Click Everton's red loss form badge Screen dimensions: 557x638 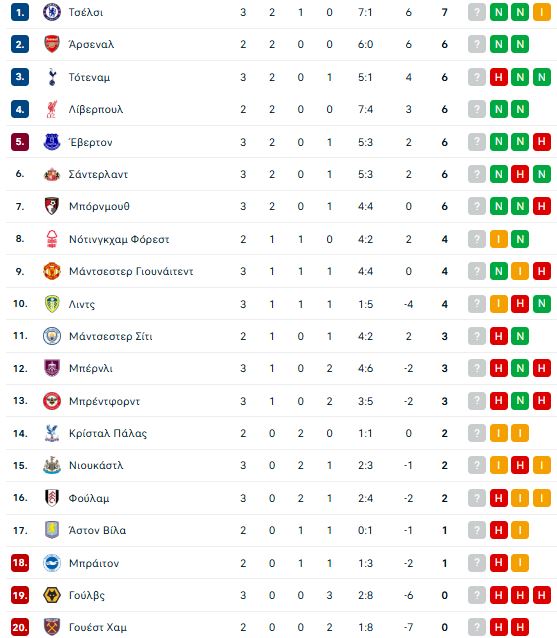[x=542, y=142]
